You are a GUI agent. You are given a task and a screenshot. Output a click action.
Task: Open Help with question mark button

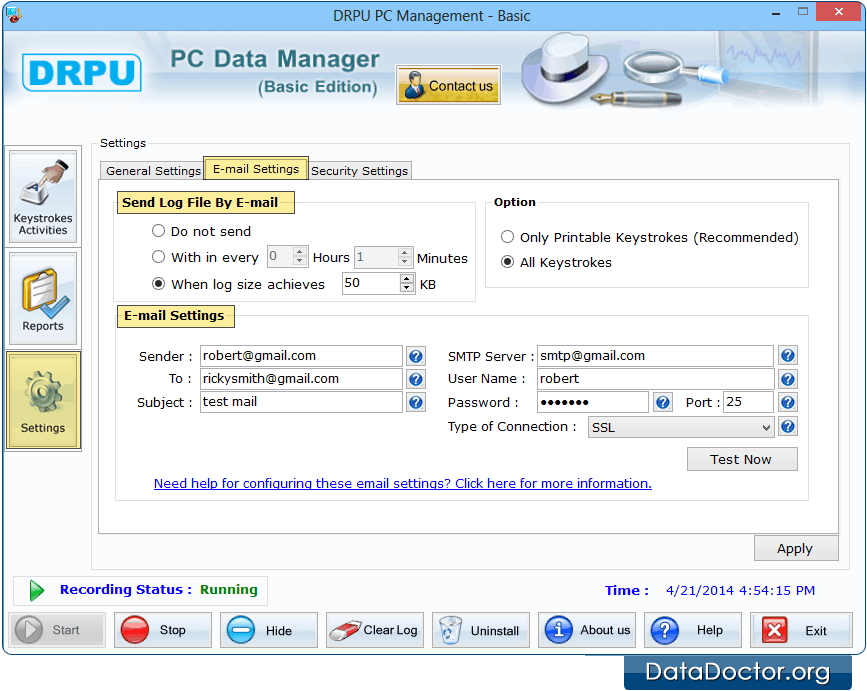pos(692,630)
